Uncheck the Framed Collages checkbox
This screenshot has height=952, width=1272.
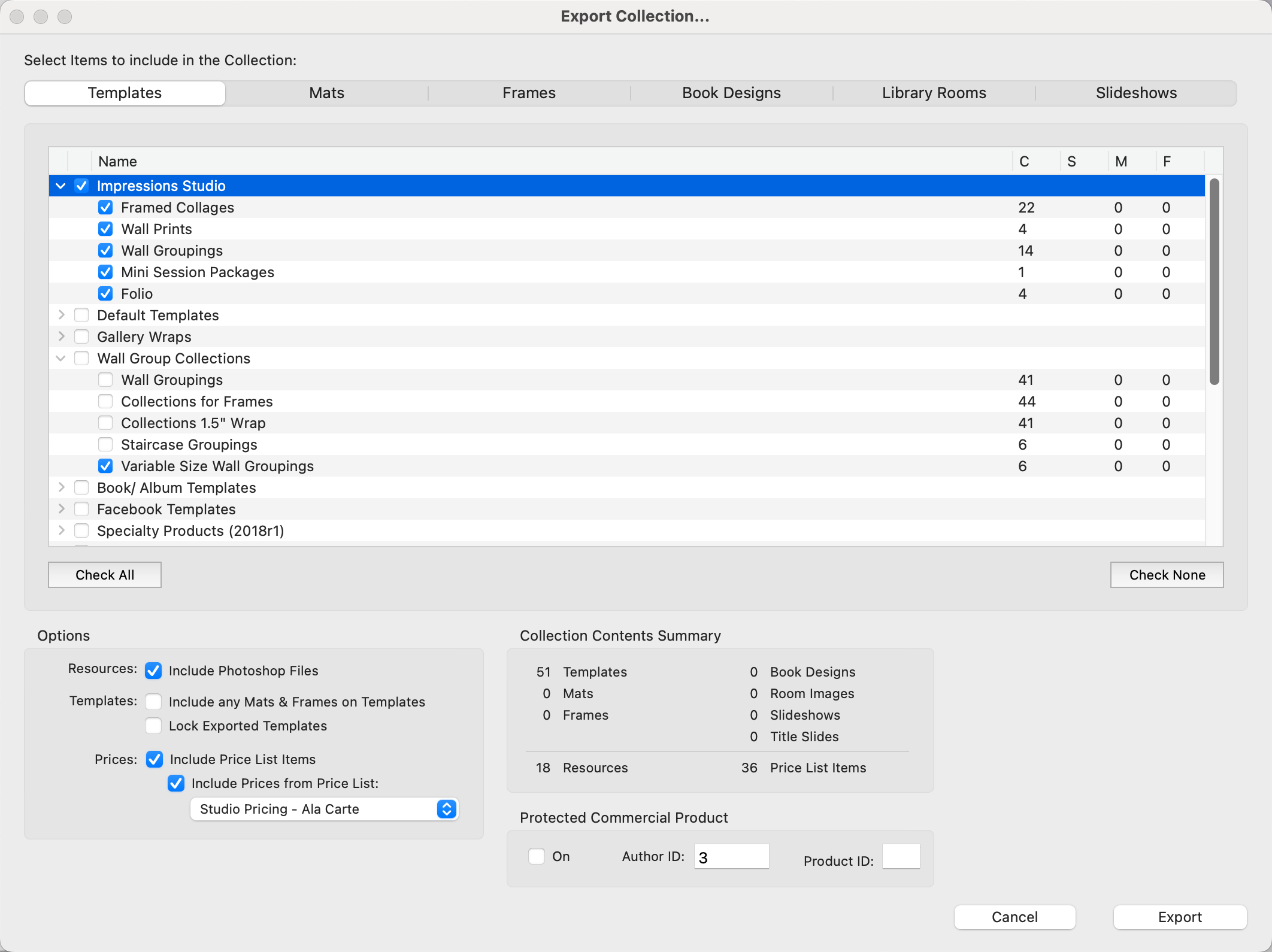click(105, 208)
